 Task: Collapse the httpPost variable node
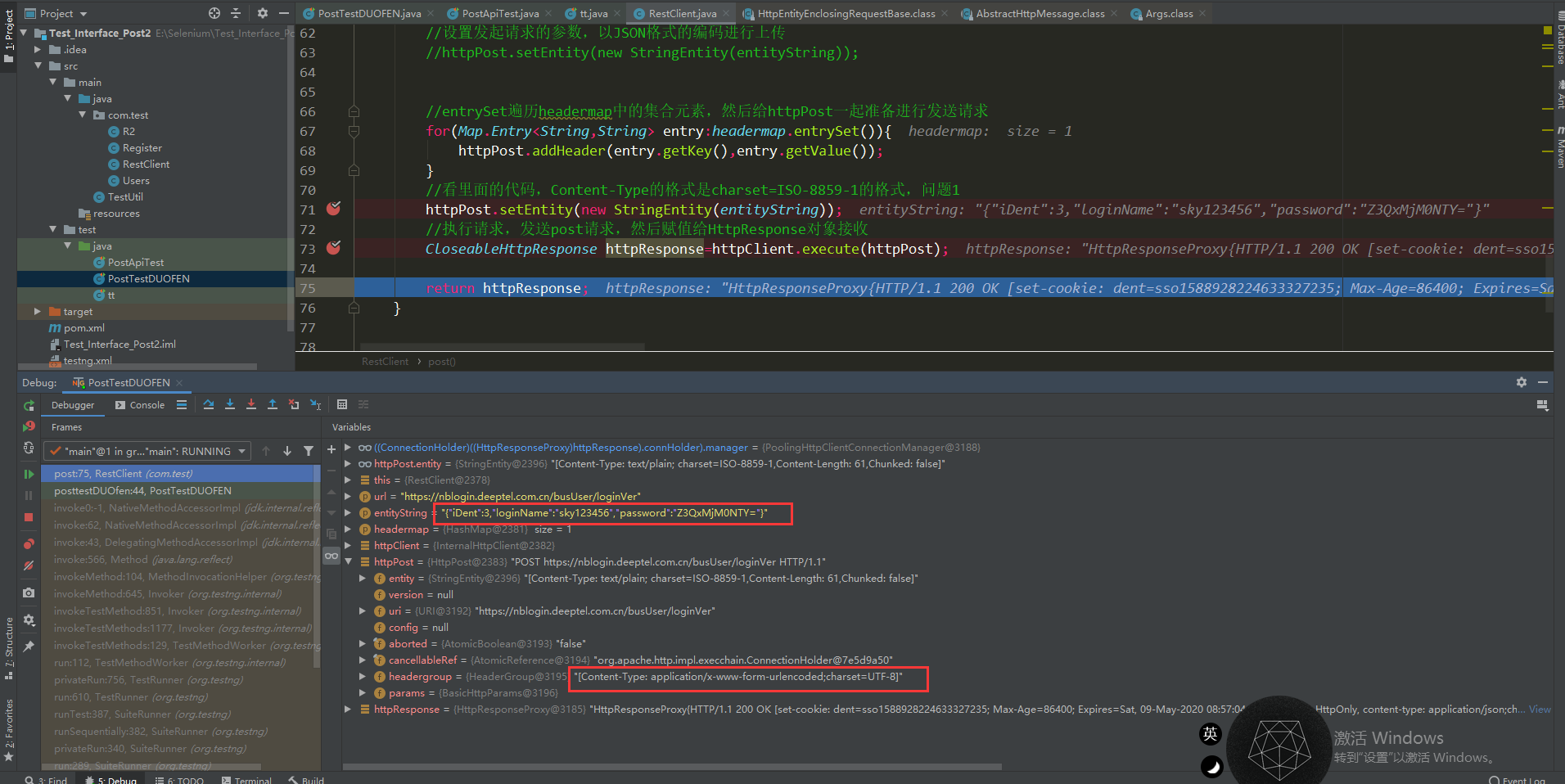tap(349, 562)
